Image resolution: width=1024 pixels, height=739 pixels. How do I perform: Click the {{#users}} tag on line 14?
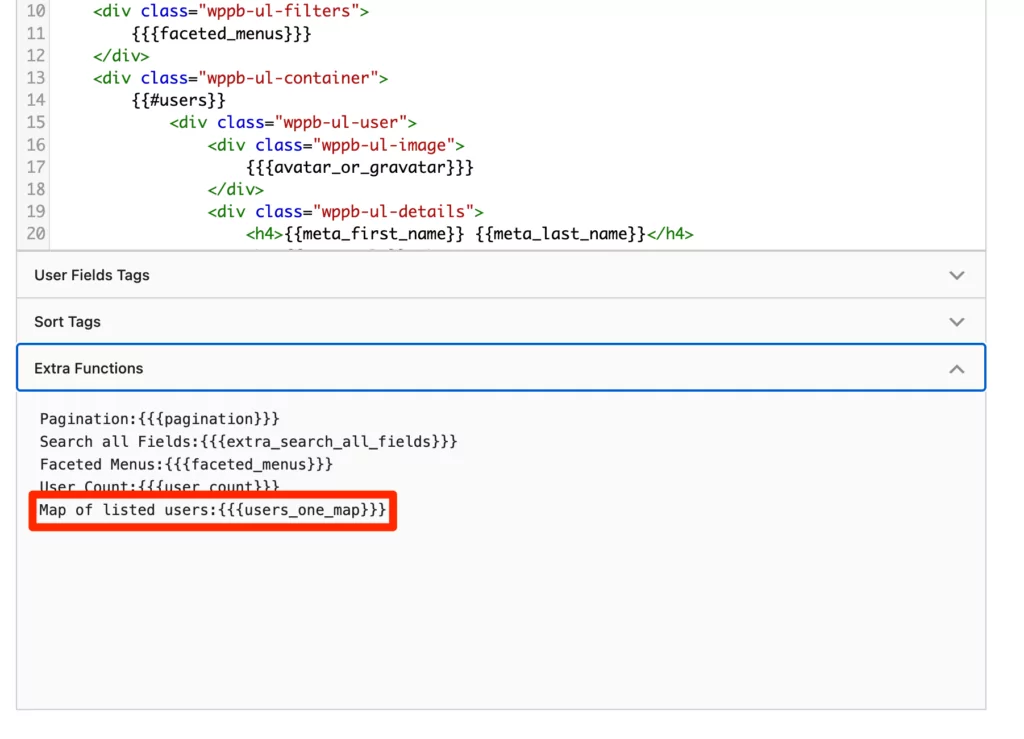pos(178,100)
